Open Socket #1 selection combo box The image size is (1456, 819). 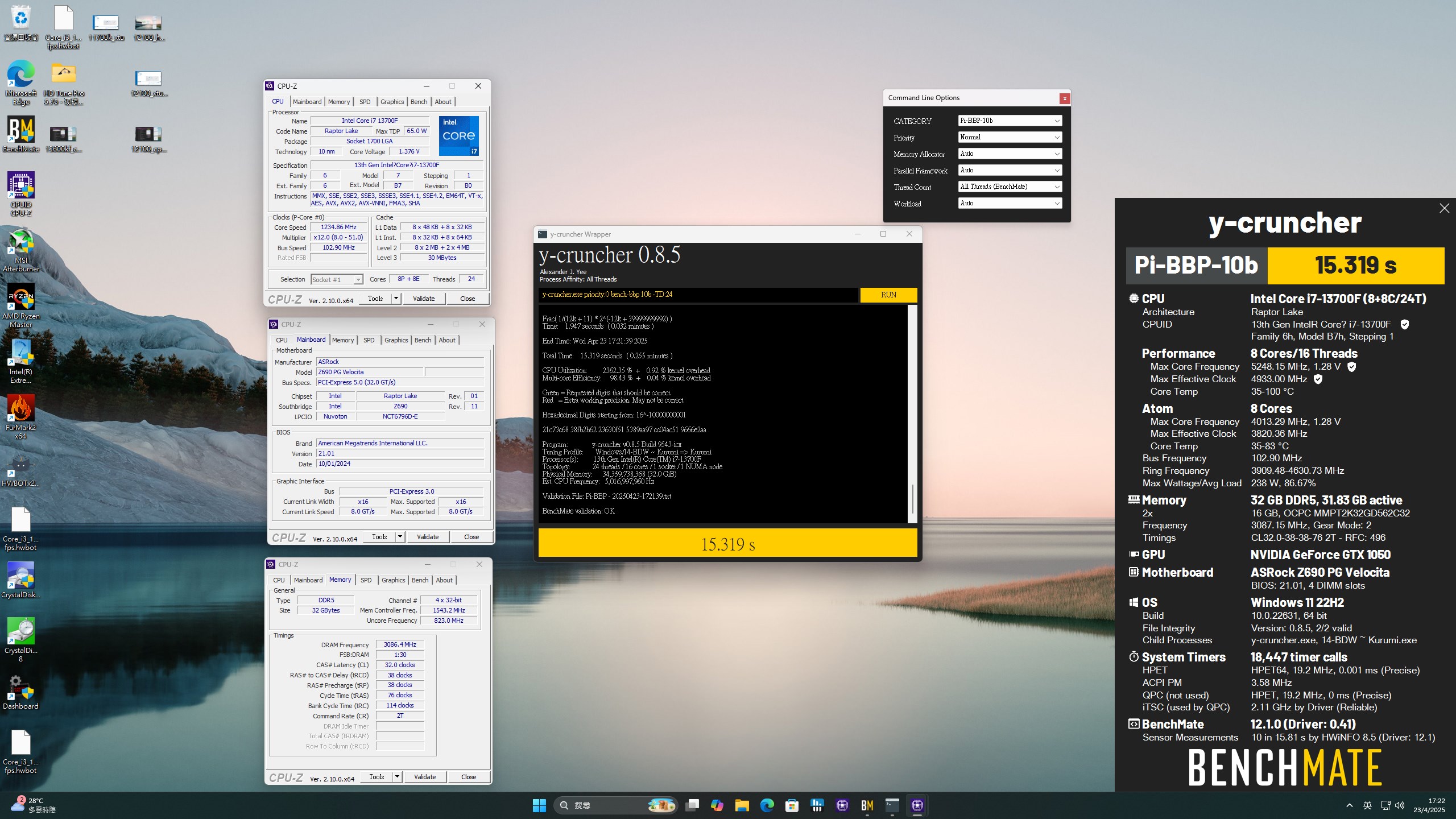click(x=337, y=279)
